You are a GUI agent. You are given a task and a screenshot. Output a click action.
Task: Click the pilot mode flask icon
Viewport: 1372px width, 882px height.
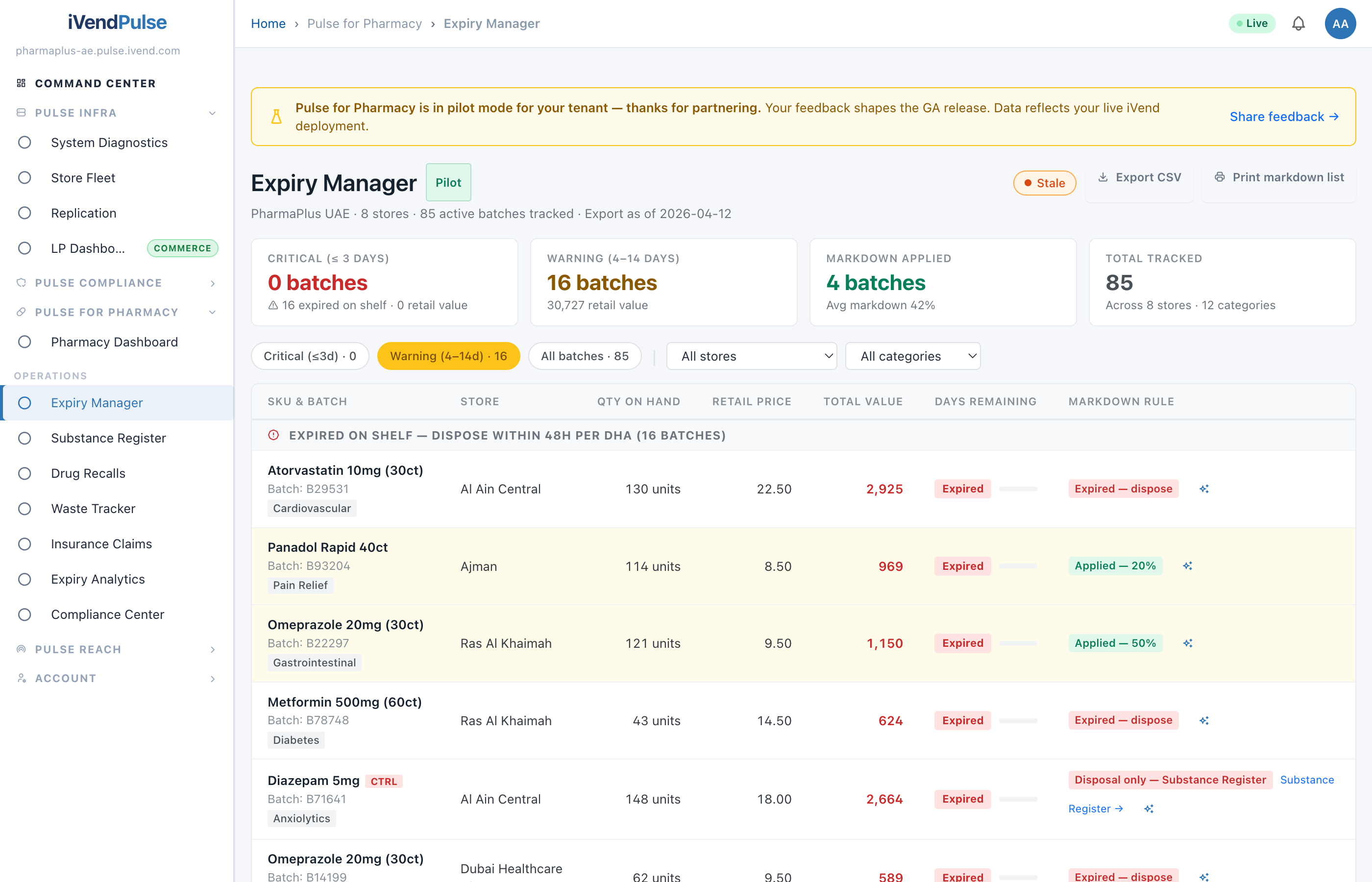(x=276, y=117)
